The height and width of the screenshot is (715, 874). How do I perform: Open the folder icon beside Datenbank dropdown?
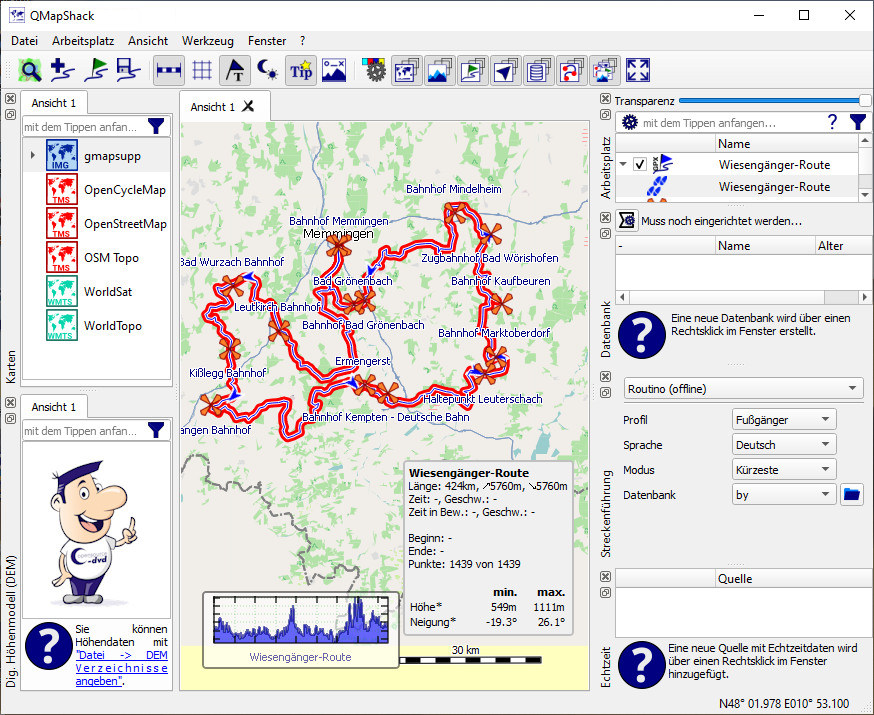pyautogui.click(x=851, y=494)
